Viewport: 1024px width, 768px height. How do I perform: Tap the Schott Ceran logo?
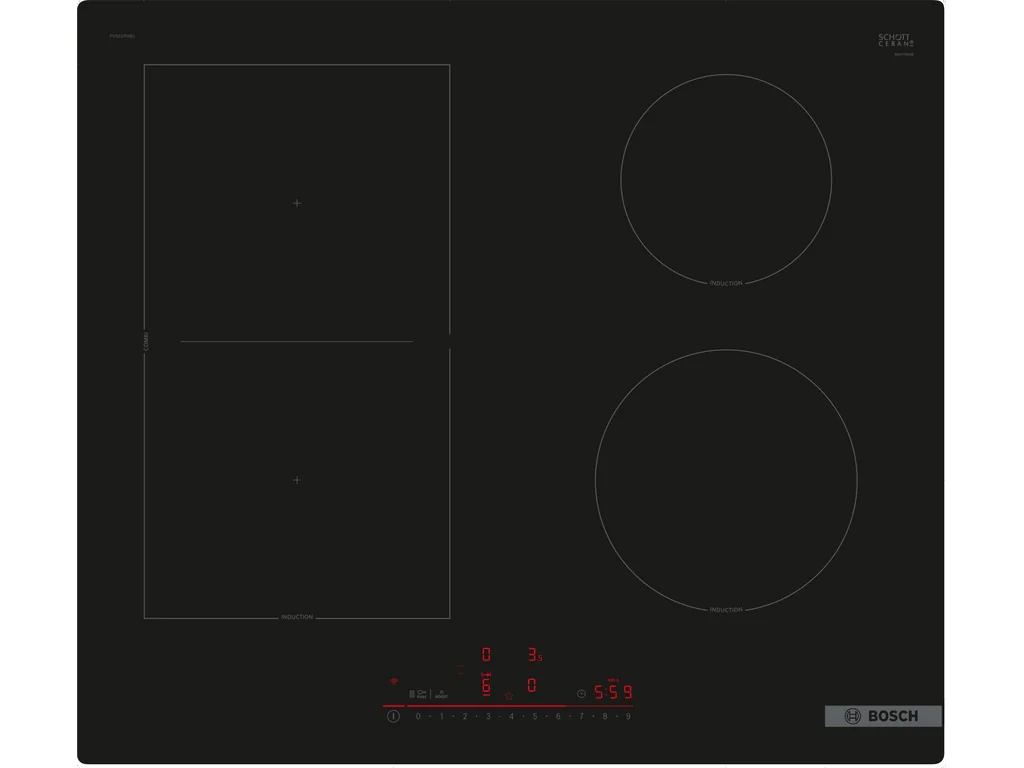pyautogui.click(x=893, y=40)
